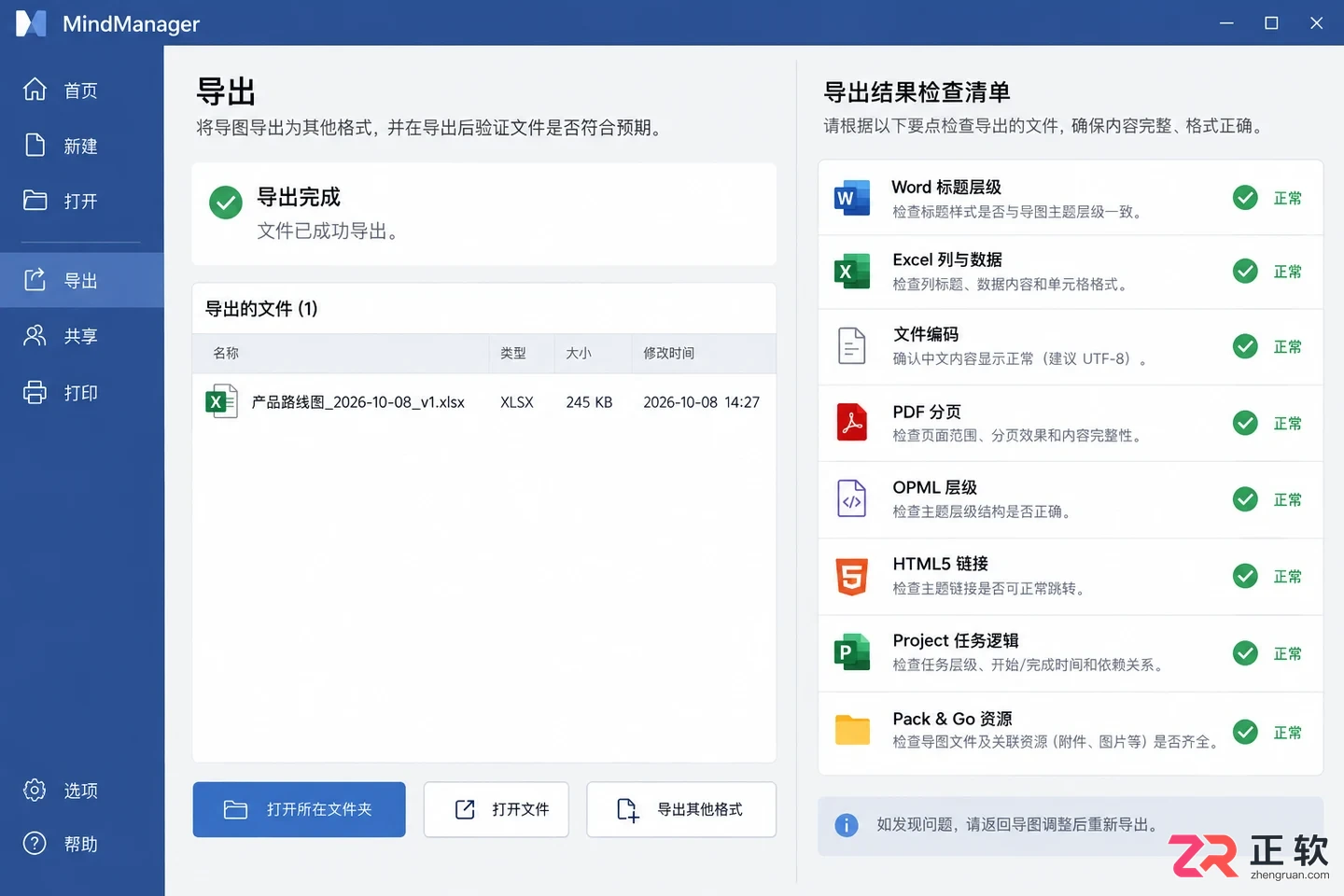This screenshot has width=1344, height=896.
Task: Click the XLSX type cell
Action: coord(517,402)
